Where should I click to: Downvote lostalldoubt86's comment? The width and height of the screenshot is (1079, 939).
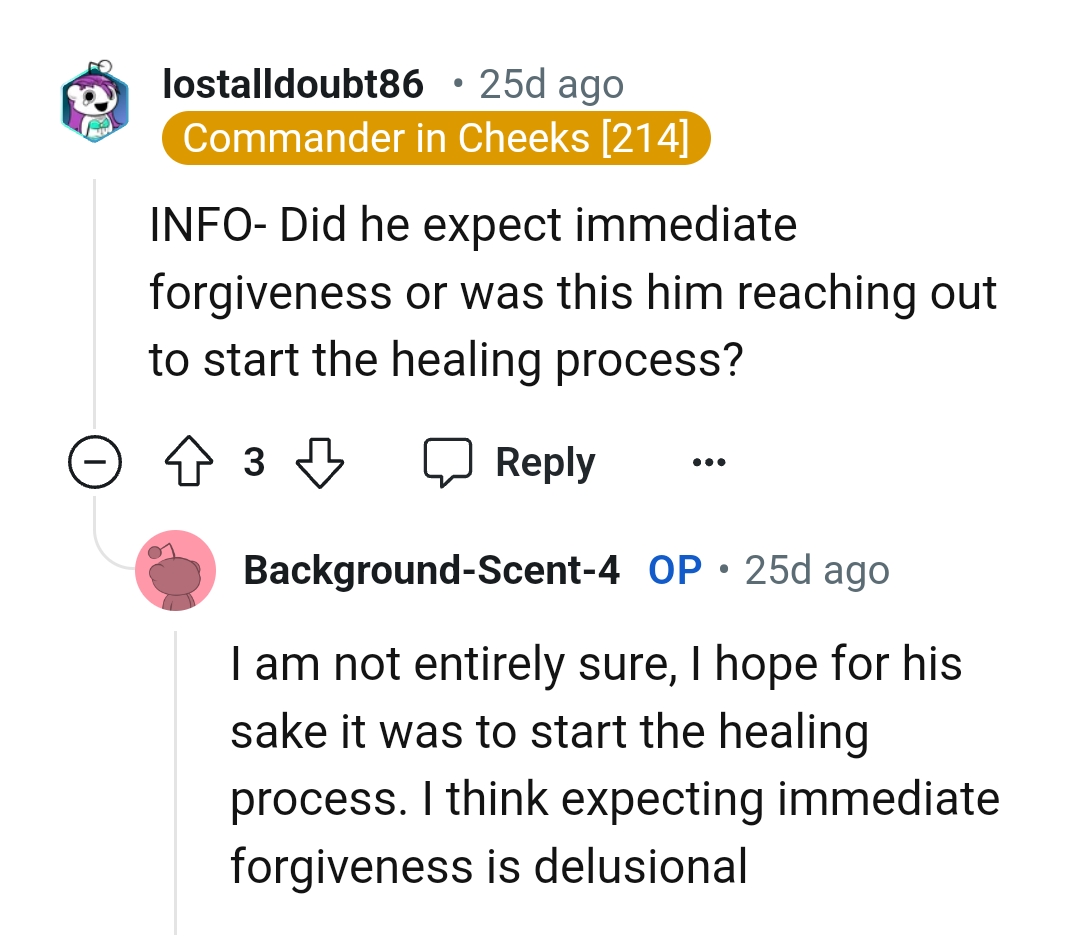(320, 461)
